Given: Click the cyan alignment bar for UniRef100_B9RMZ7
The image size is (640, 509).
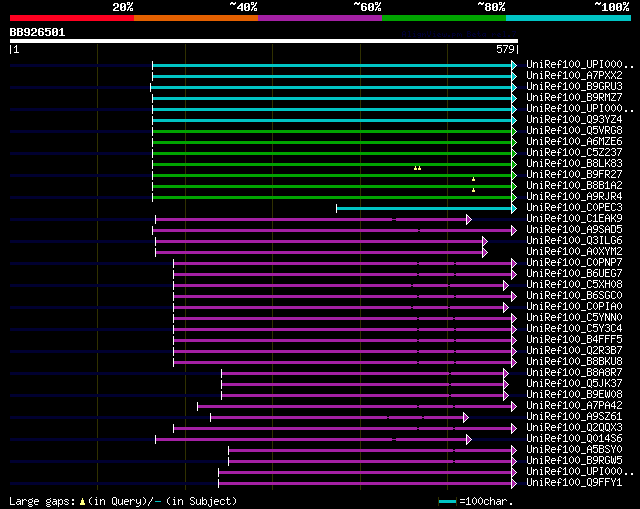Looking at the screenshot, I should 332,98.
